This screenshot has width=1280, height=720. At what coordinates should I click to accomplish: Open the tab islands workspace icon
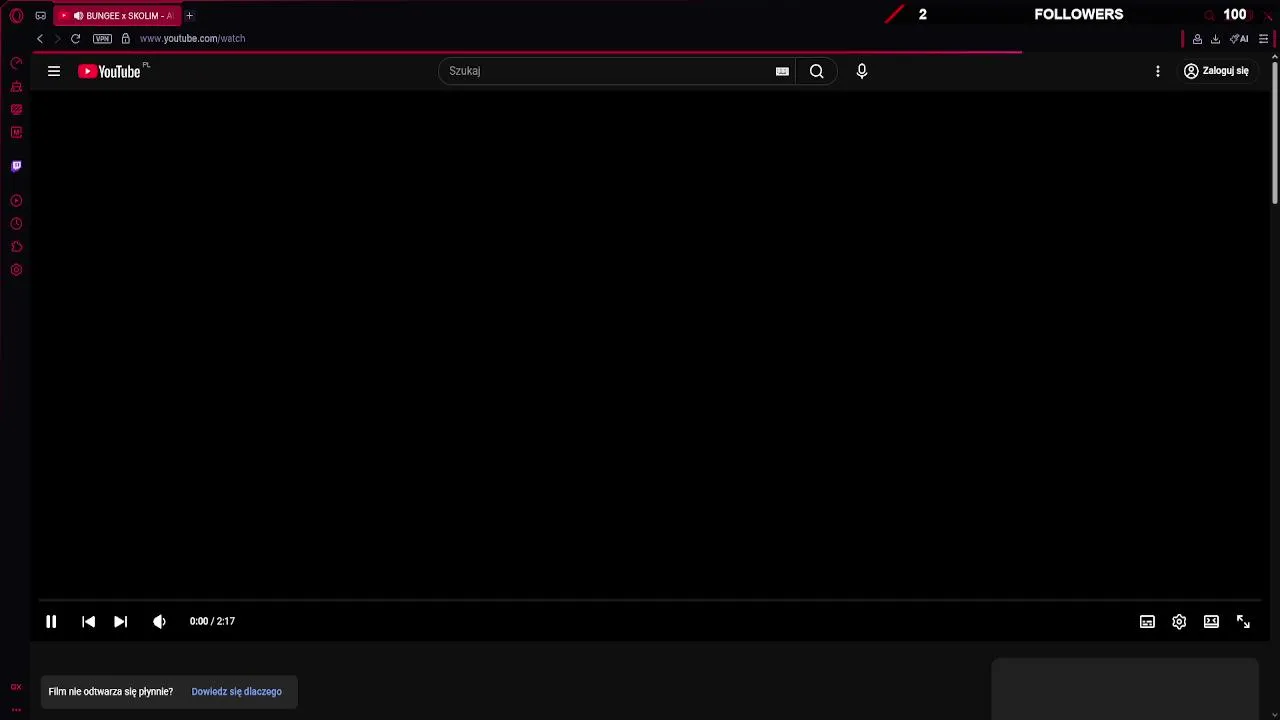tap(40, 16)
